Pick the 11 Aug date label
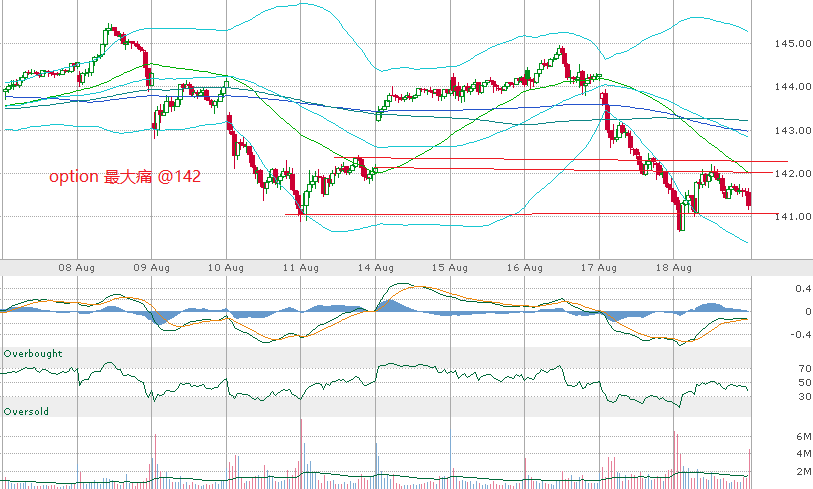 (x=301, y=268)
